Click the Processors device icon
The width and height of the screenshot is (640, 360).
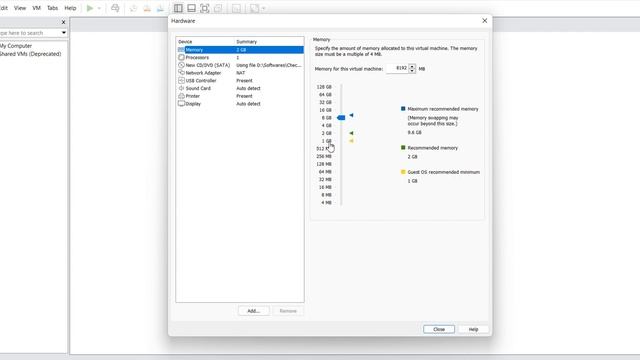(181, 58)
